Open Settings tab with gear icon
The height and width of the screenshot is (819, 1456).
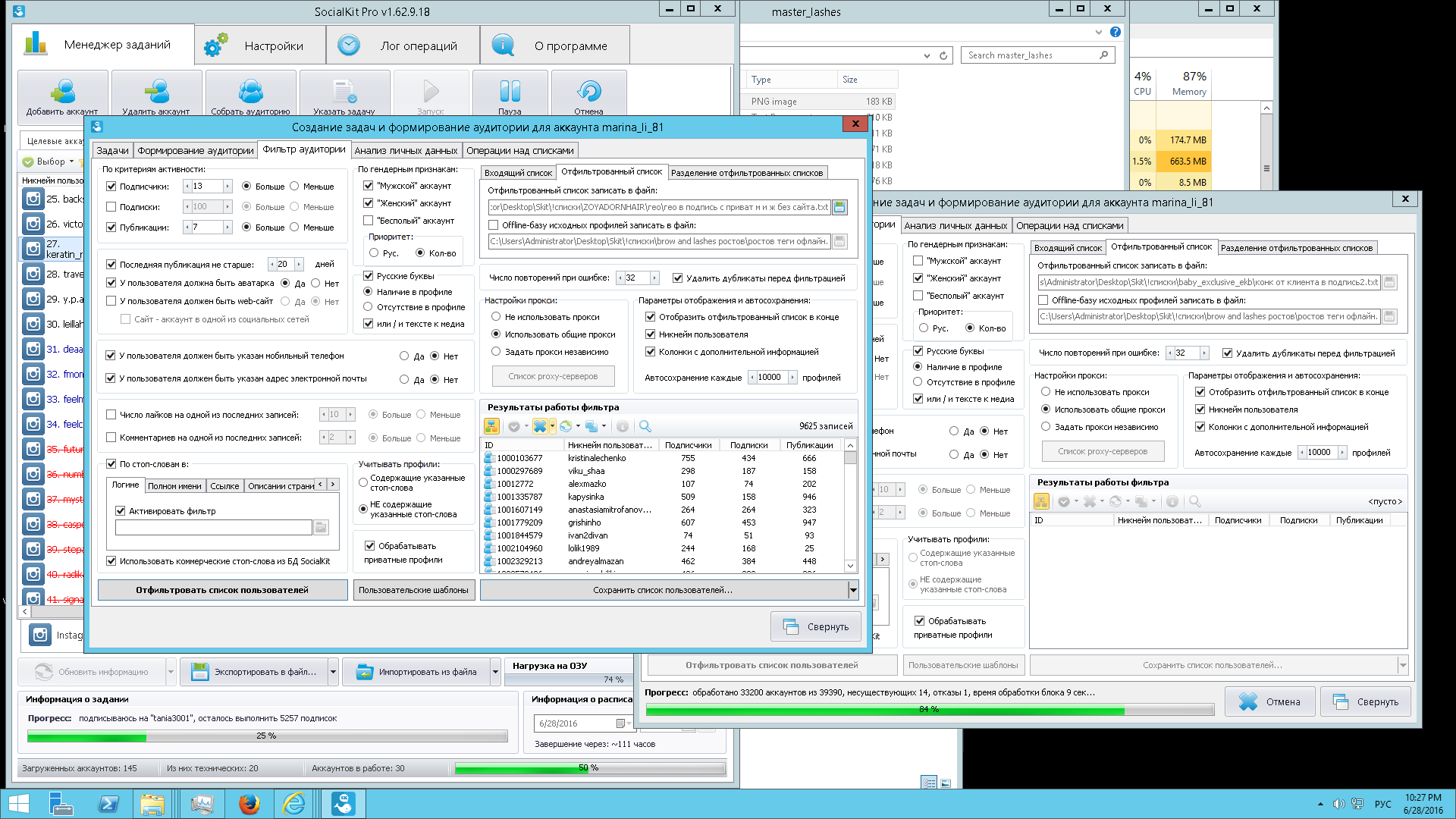(x=260, y=45)
